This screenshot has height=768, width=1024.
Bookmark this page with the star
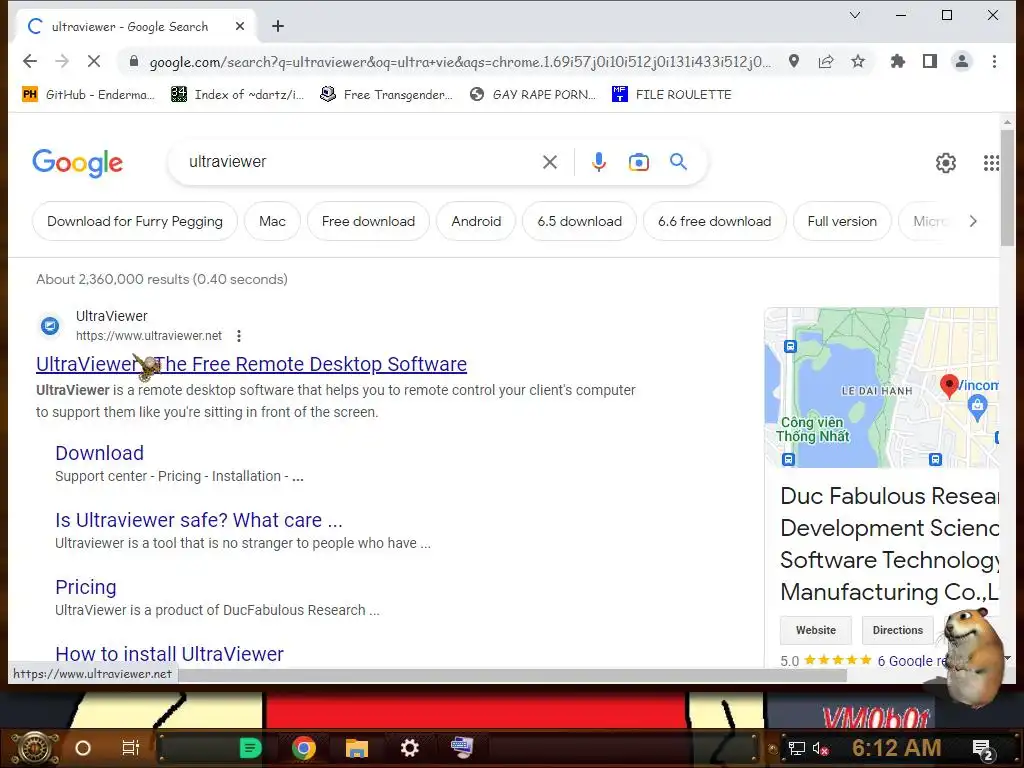(x=858, y=61)
